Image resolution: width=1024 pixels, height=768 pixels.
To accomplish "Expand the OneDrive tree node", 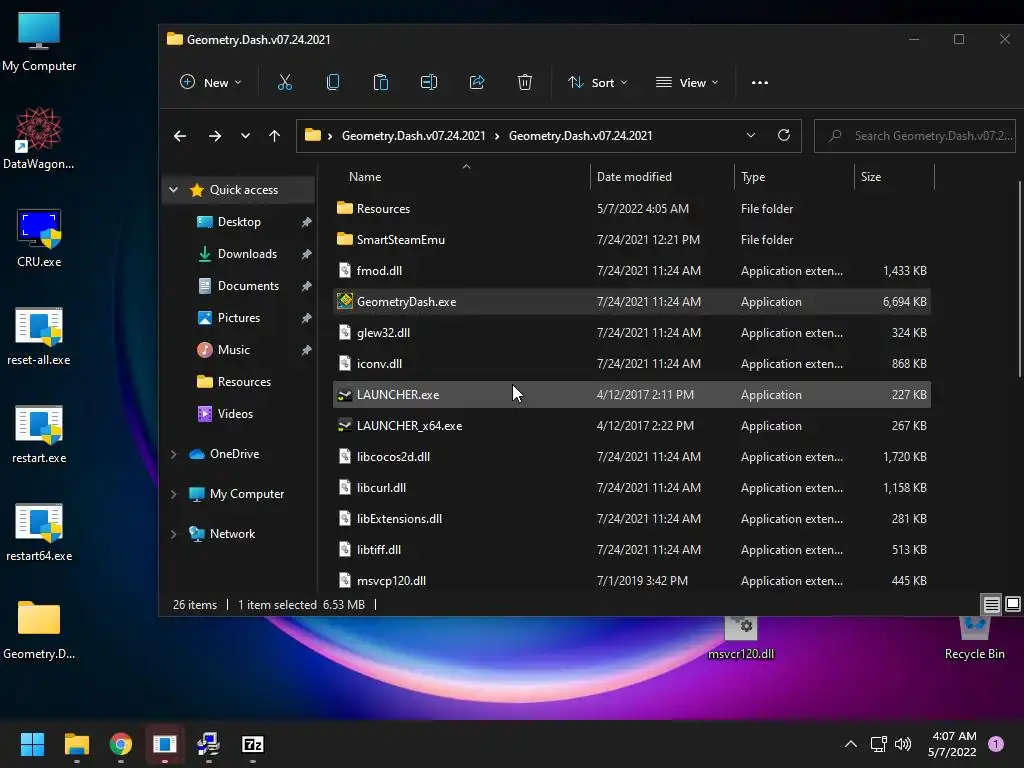I will click(173, 454).
